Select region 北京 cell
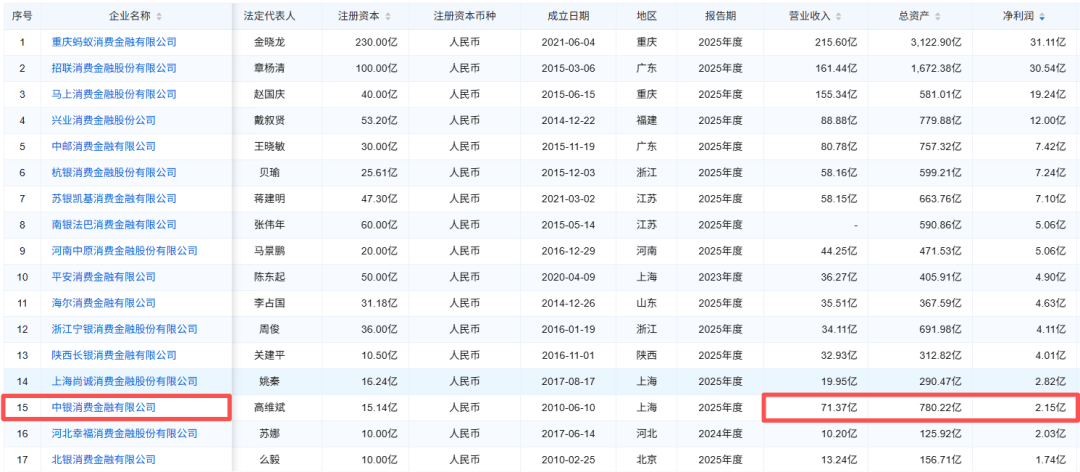 click(647, 460)
